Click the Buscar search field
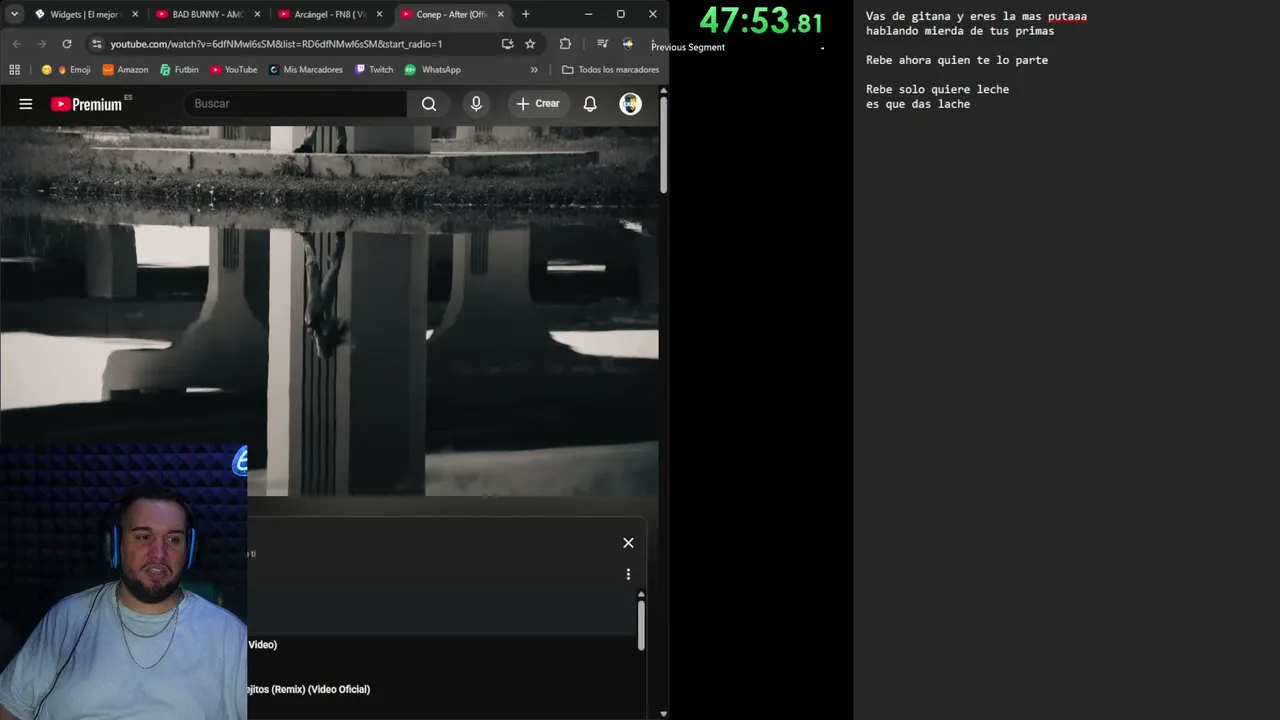This screenshot has width=1280, height=720. [296, 104]
